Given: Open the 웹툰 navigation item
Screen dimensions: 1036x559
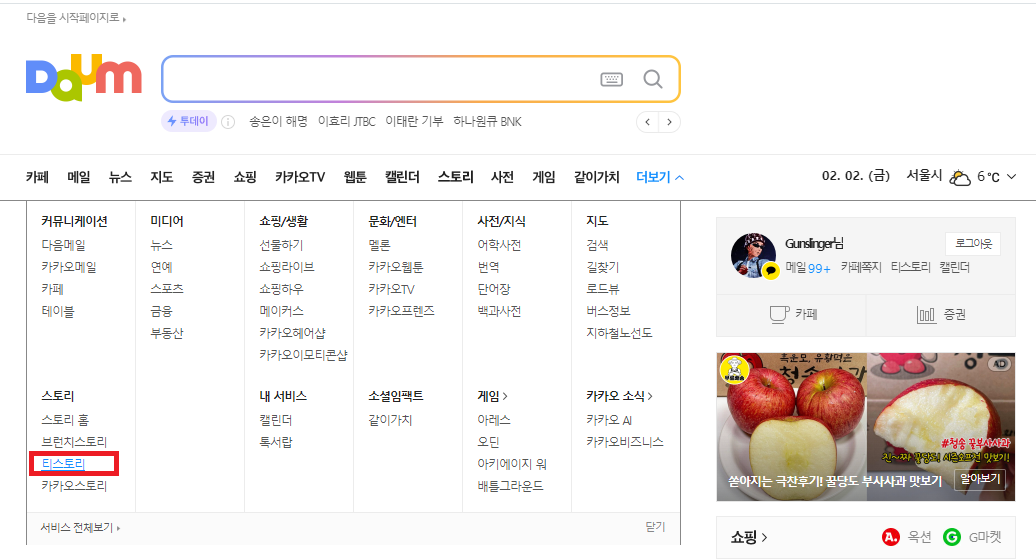Looking at the screenshot, I should pos(355,177).
